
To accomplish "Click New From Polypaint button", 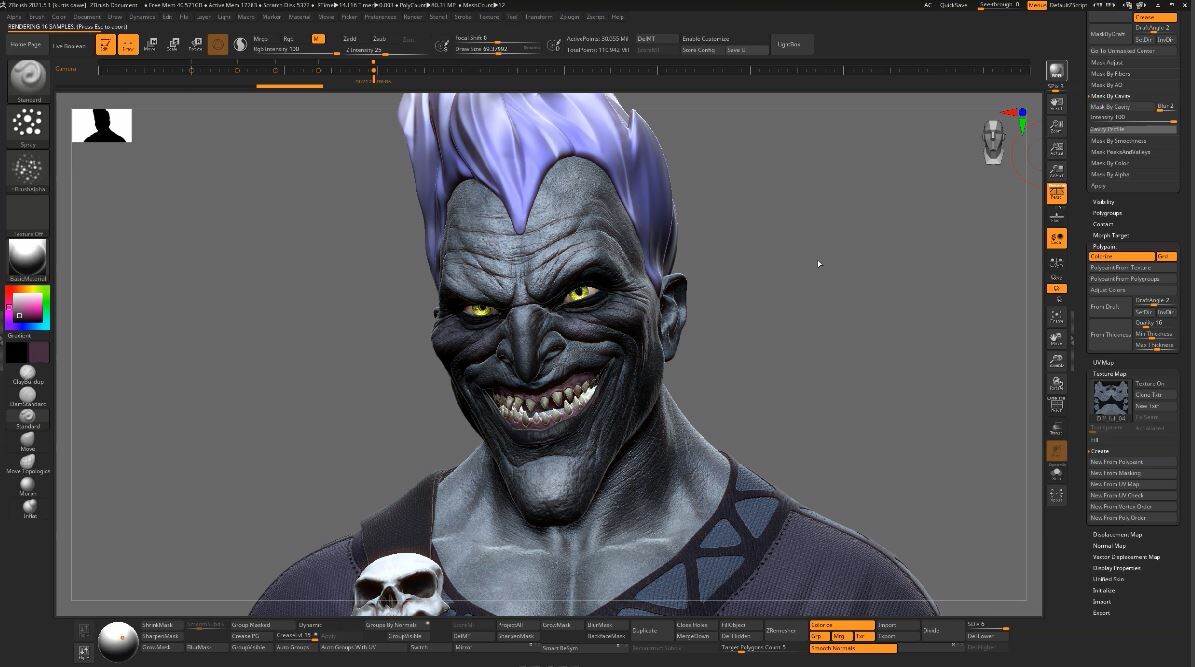I will pos(1133,462).
